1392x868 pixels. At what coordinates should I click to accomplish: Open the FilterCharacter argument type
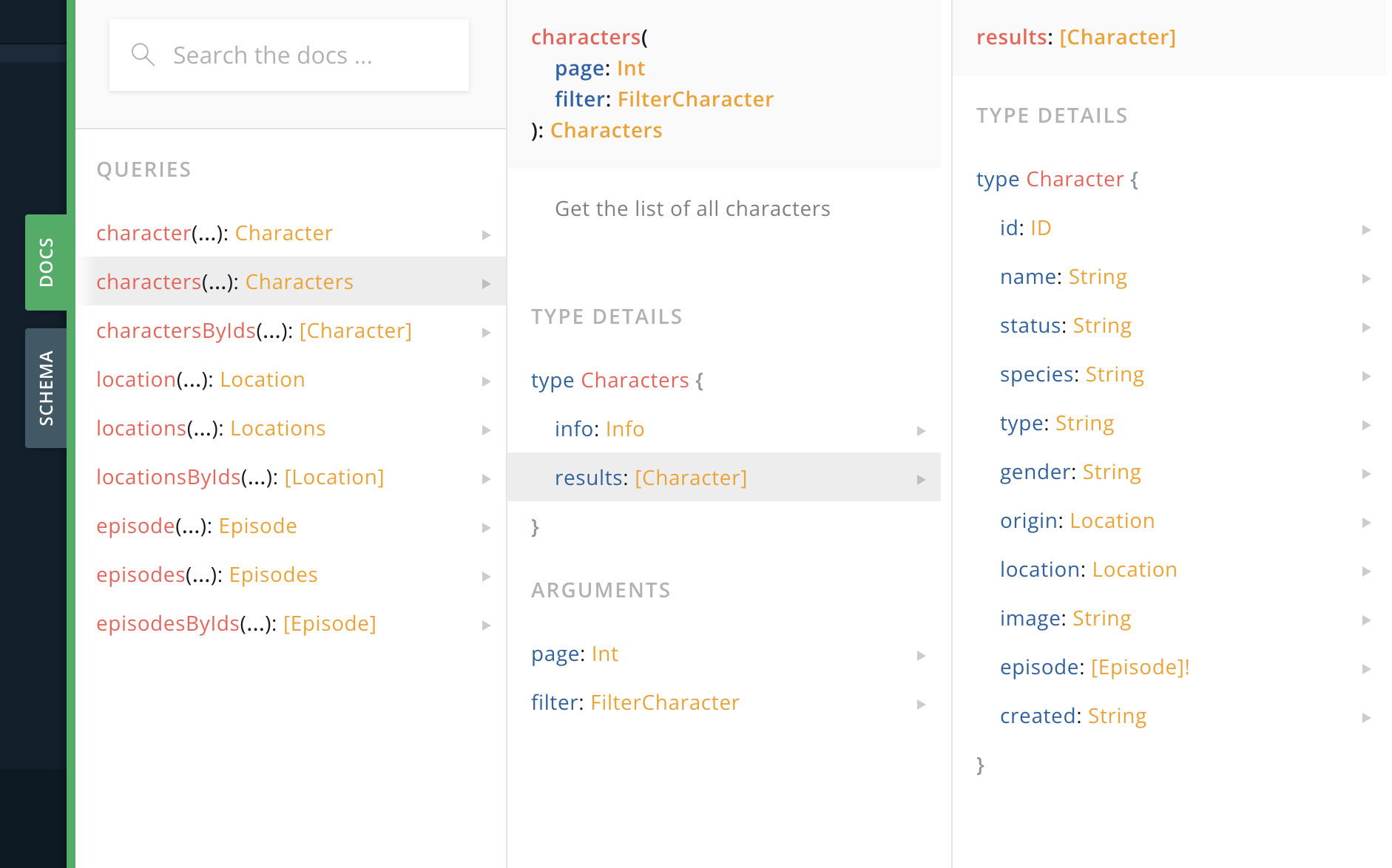click(x=664, y=702)
